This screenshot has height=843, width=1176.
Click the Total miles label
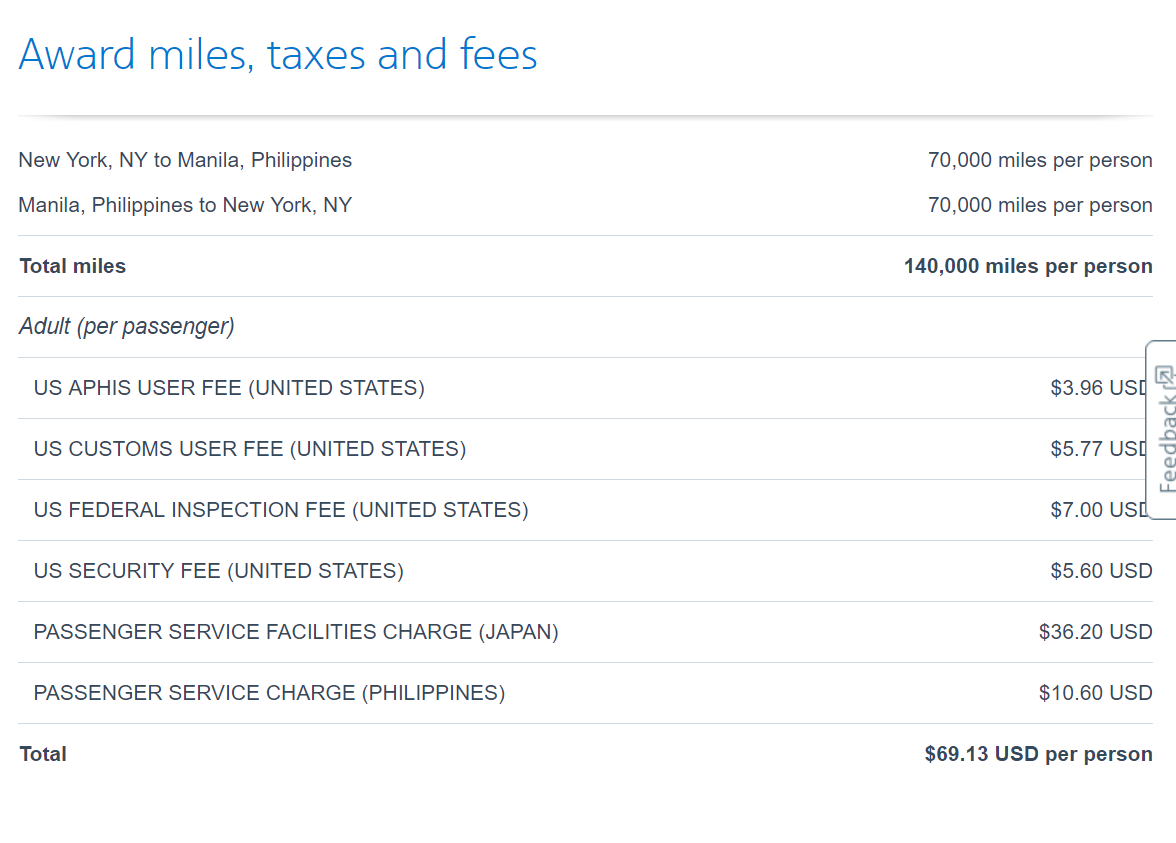click(73, 266)
